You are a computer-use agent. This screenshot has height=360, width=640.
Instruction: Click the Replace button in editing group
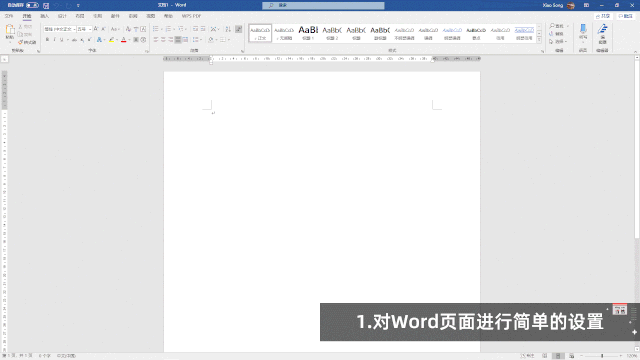pos(557,33)
